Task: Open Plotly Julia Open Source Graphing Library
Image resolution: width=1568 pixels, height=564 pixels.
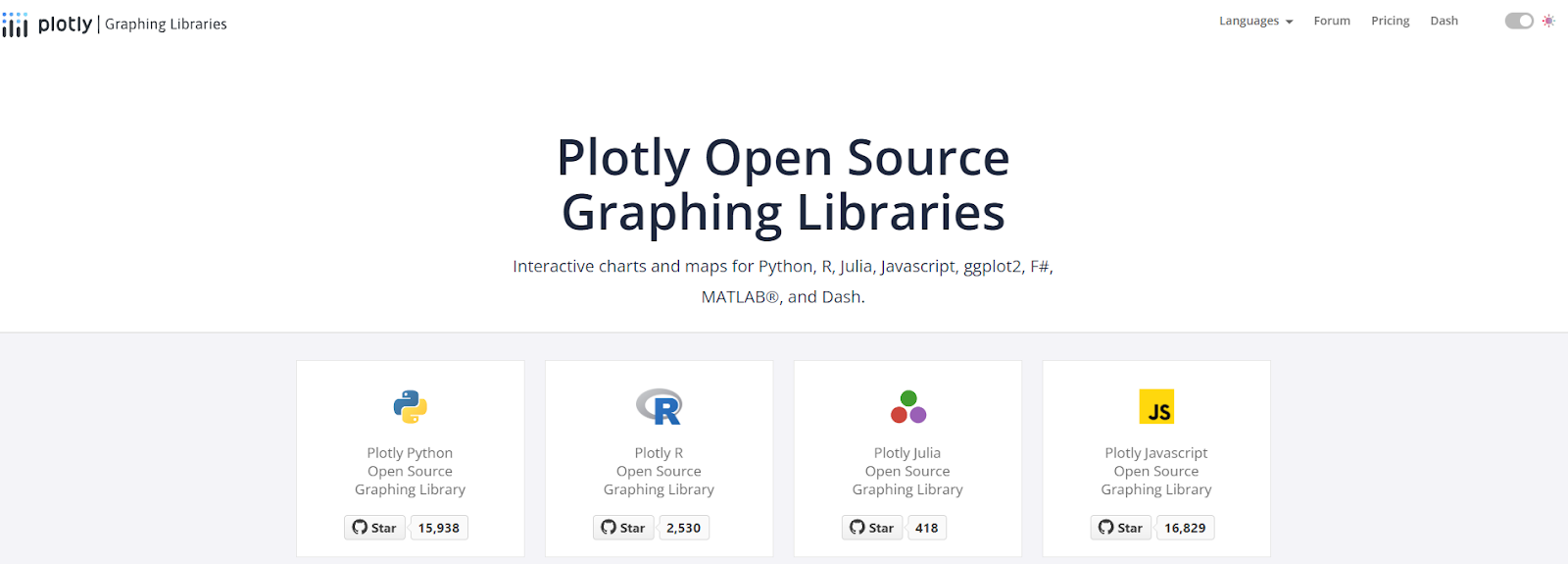Action: pos(907,471)
